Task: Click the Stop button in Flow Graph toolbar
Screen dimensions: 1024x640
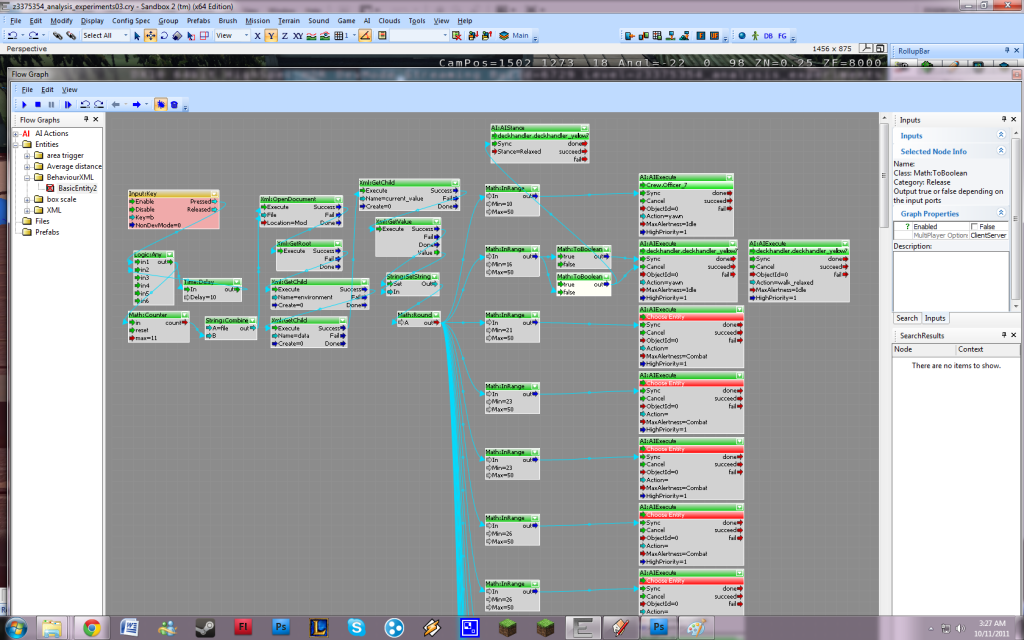Action: click(38, 104)
